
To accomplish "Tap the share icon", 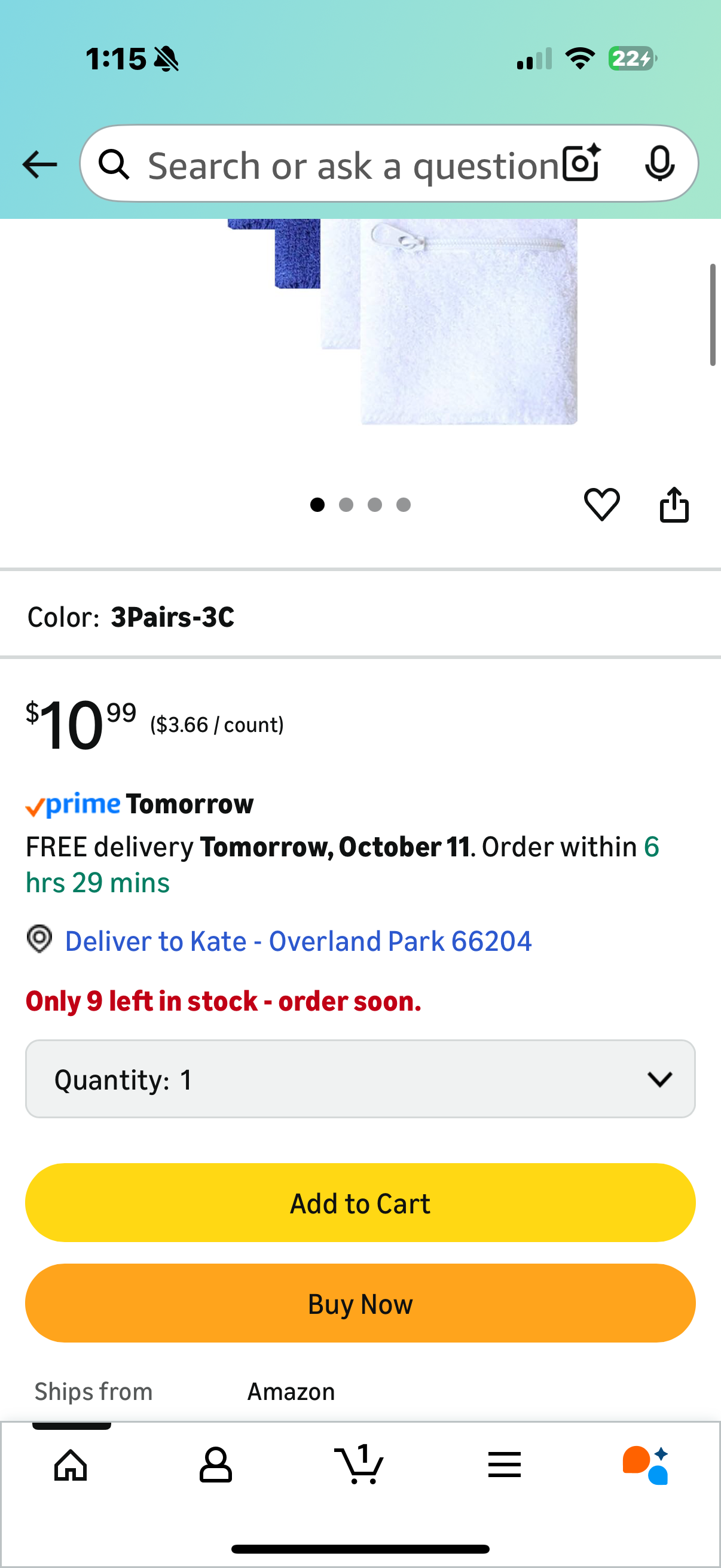I will click(x=674, y=505).
